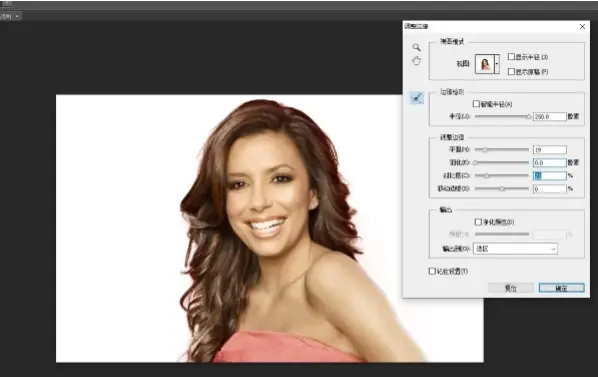This screenshot has width=598, height=377.
Task: Open the Output To dropdown
Action: tap(515, 249)
